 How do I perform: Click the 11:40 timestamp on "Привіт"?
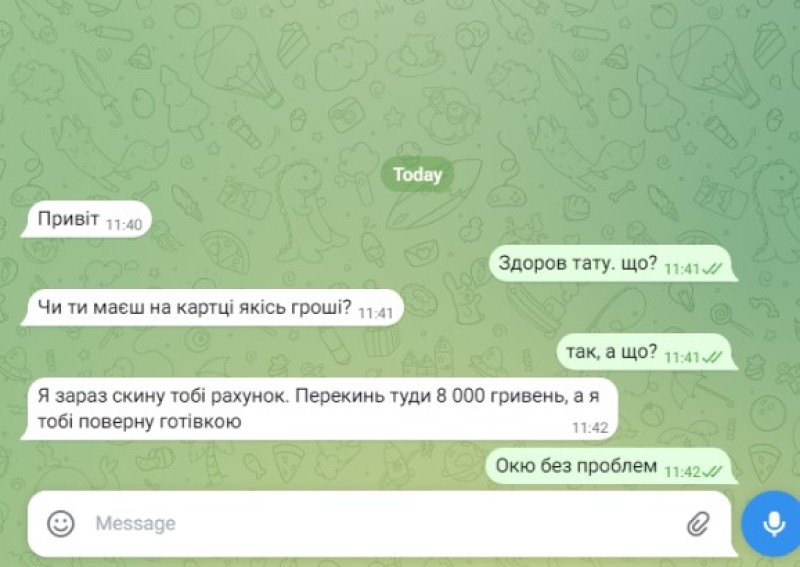[124, 225]
